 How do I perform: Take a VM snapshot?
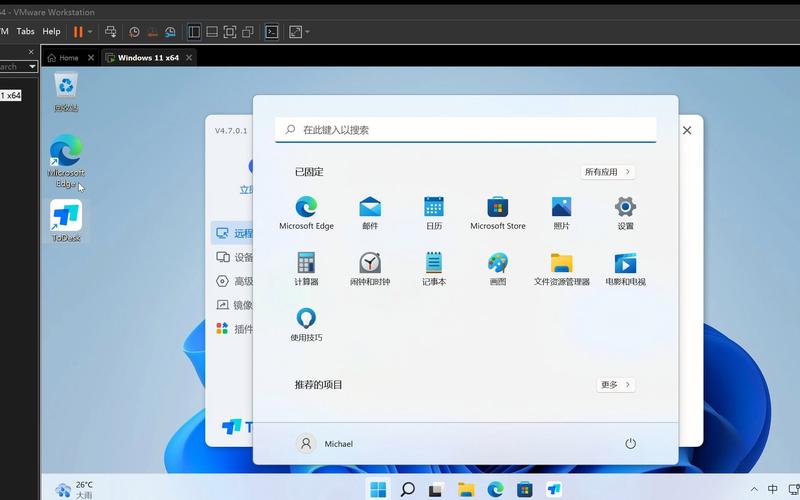134,32
